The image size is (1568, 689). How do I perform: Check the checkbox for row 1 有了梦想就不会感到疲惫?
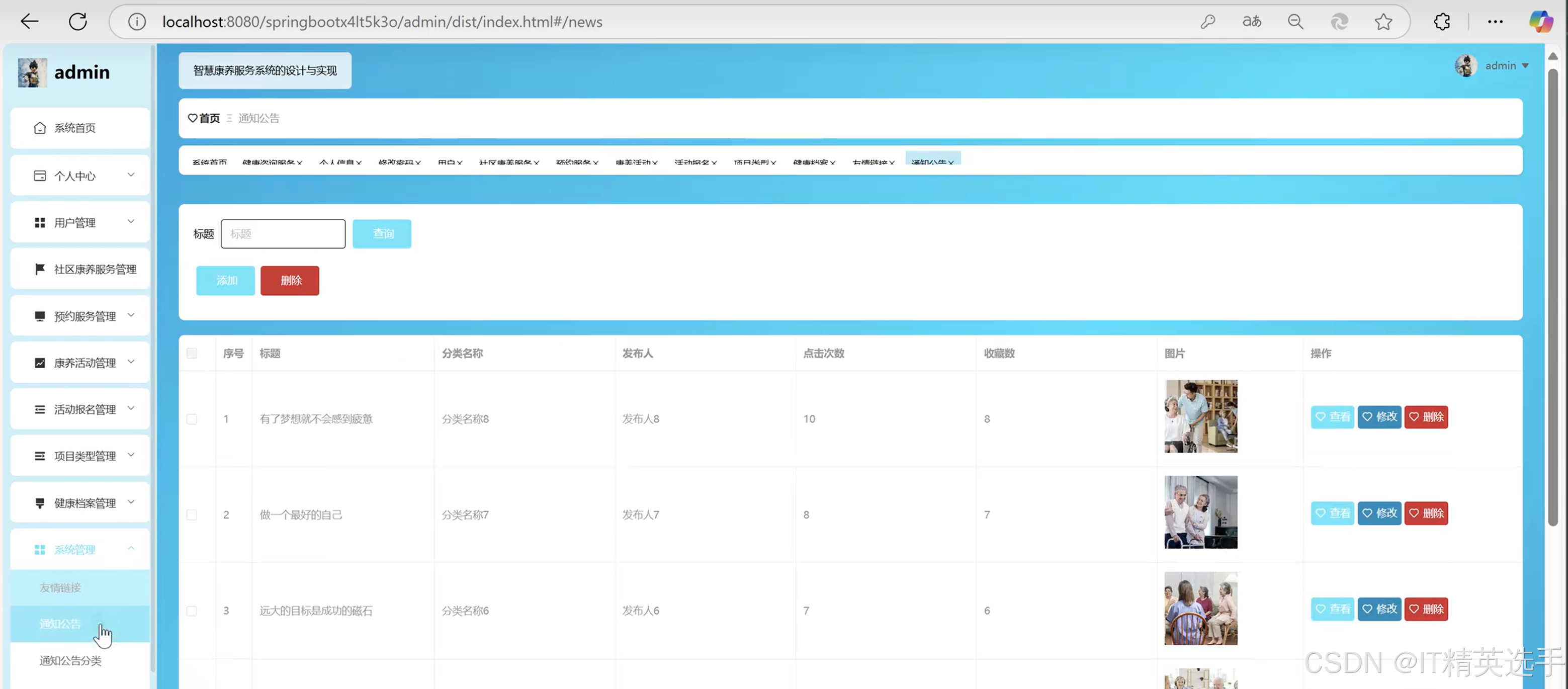point(192,419)
